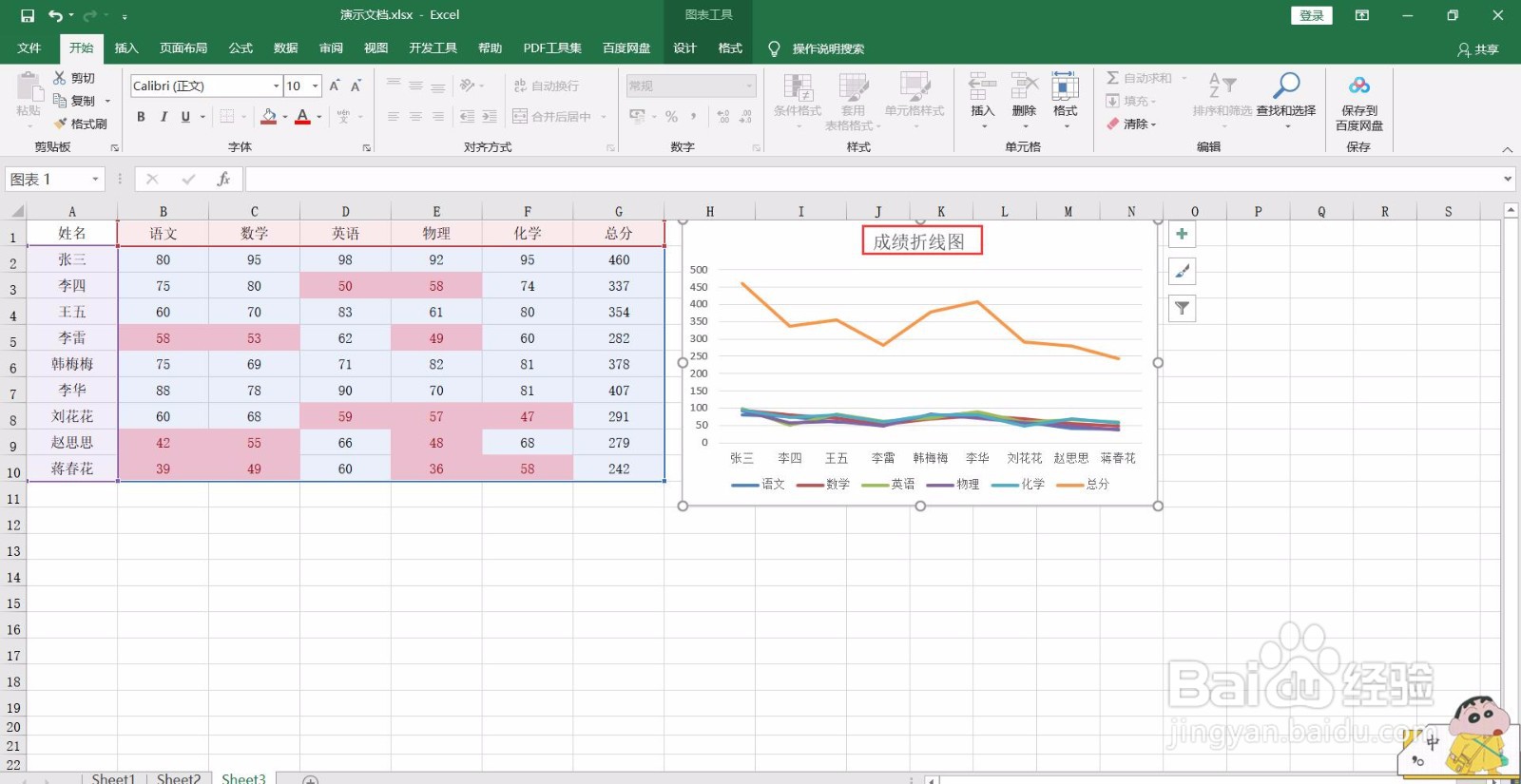Click the Copy icon

[x=60, y=101]
